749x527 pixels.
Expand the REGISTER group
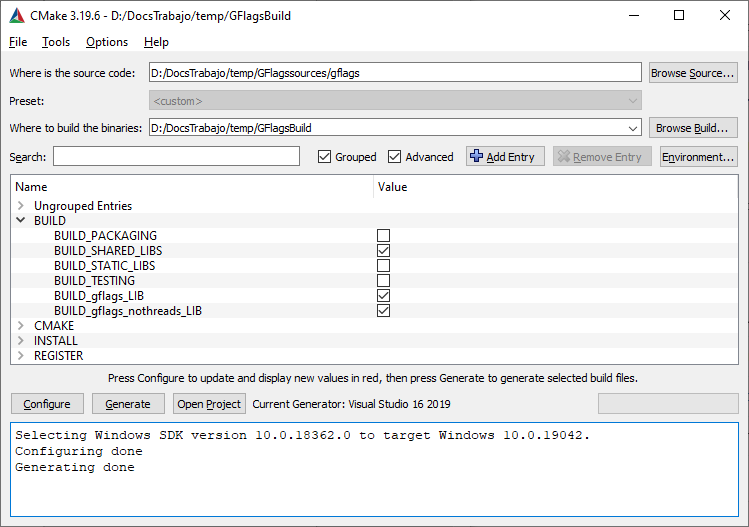point(21,355)
